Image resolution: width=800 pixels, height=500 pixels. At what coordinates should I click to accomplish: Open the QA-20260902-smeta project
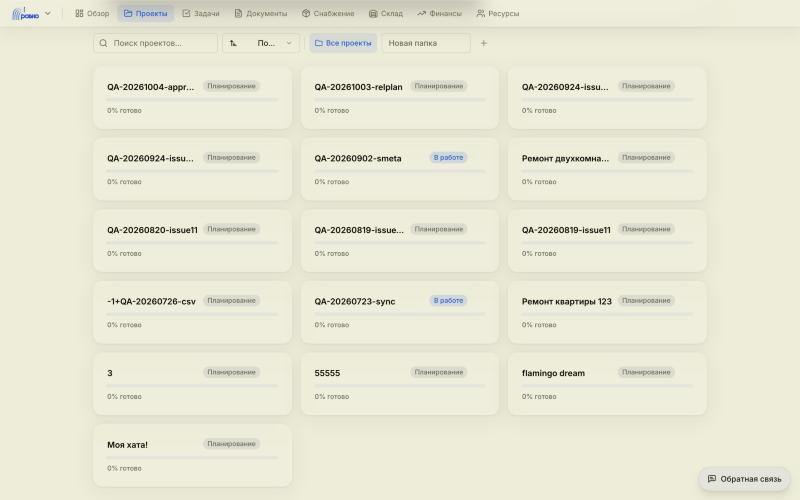400,169
